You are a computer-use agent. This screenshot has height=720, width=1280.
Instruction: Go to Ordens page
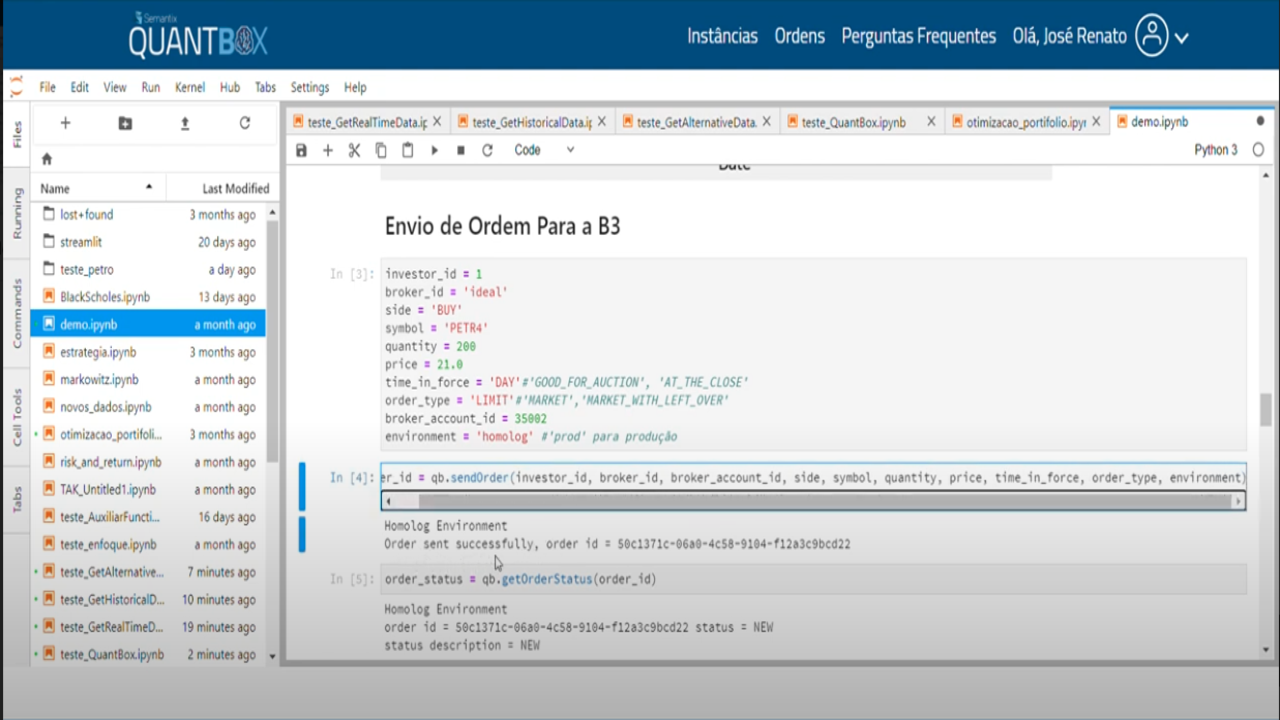tap(800, 36)
